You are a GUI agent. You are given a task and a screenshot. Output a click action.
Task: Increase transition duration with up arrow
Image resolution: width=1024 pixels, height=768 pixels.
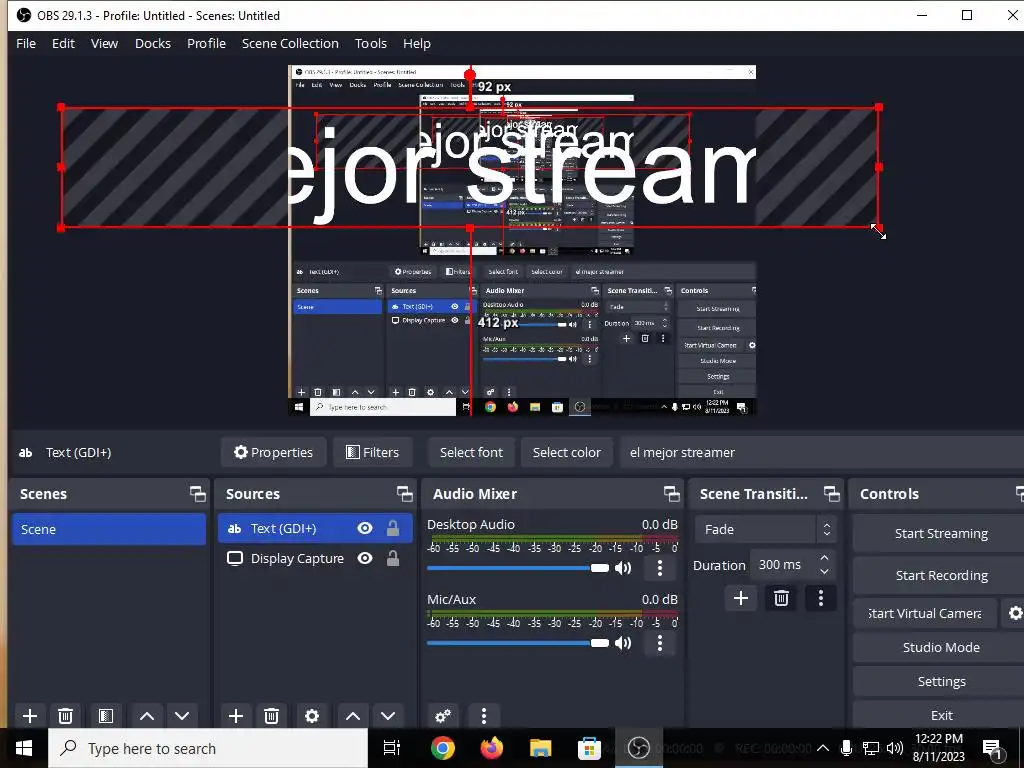pos(825,558)
